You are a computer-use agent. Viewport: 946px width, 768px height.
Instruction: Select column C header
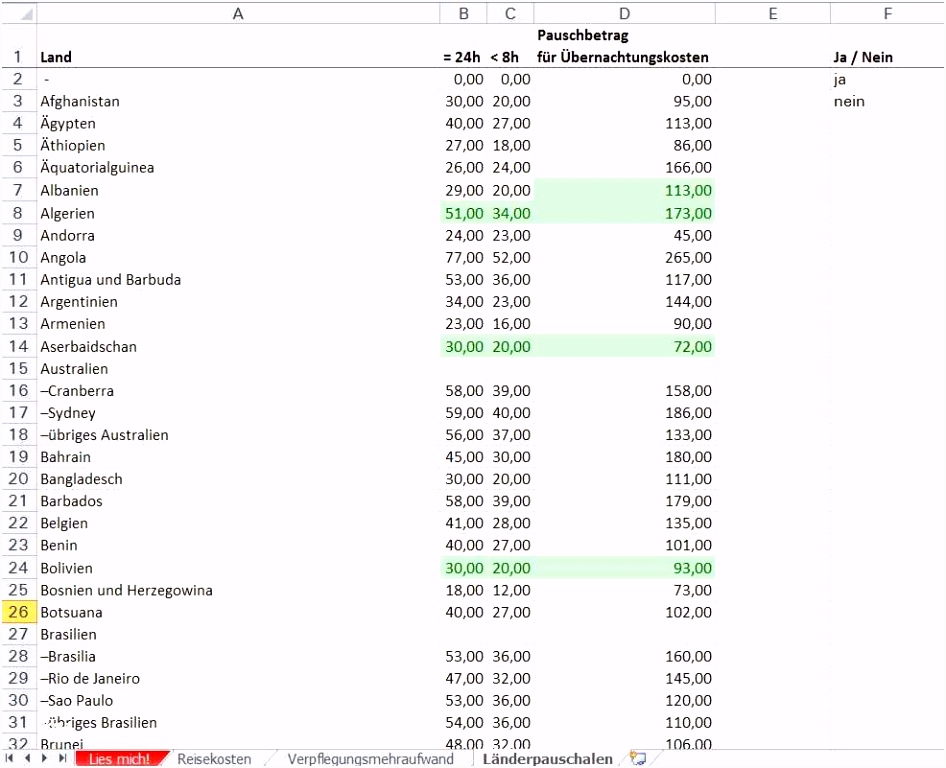click(x=510, y=13)
